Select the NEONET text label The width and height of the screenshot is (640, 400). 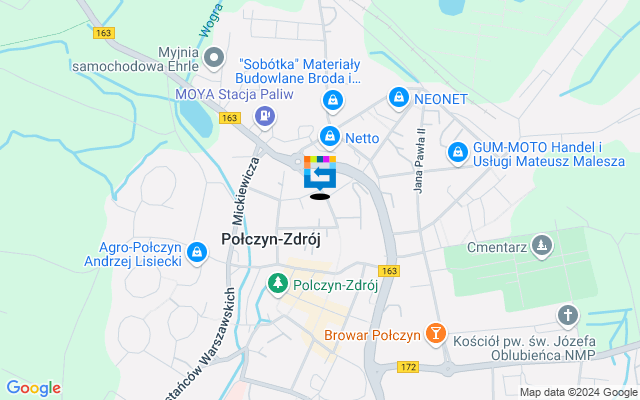pyautogui.click(x=441, y=99)
